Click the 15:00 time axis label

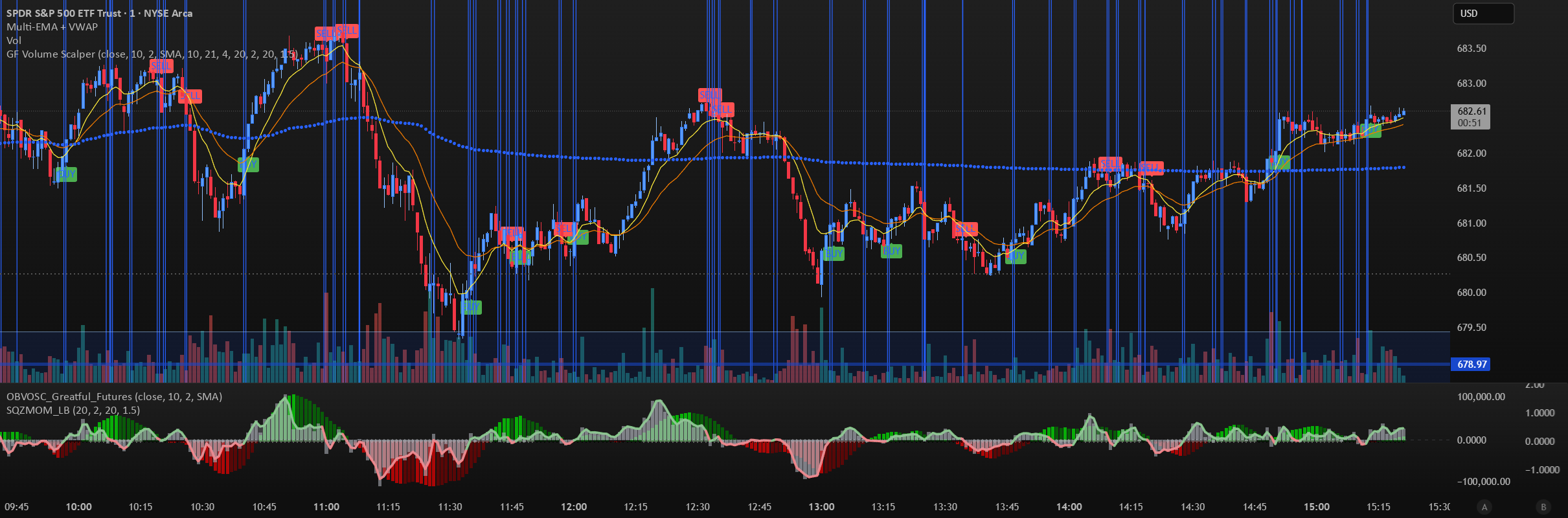click(x=1317, y=507)
